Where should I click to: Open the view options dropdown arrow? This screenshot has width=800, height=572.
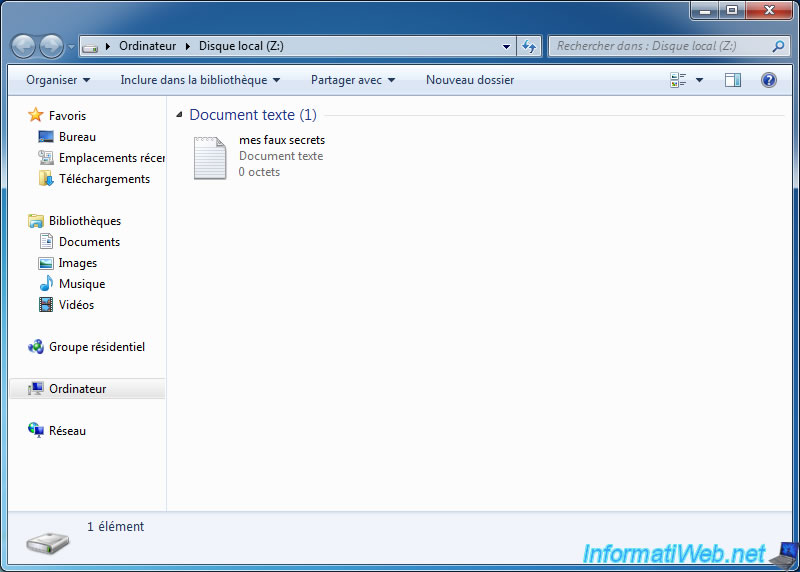pos(699,80)
